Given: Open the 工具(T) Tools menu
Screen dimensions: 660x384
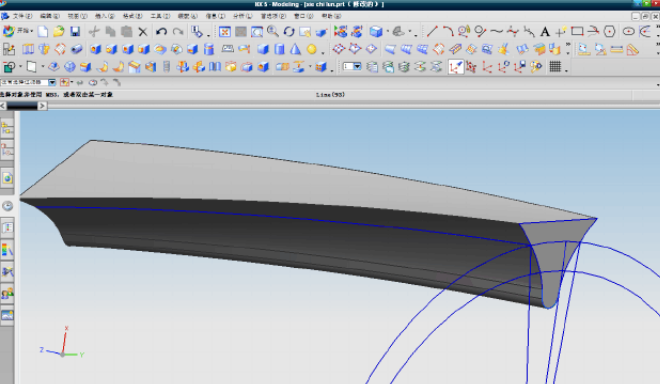Looking at the screenshot, I should pyautogui.click(x=160, y=16).
